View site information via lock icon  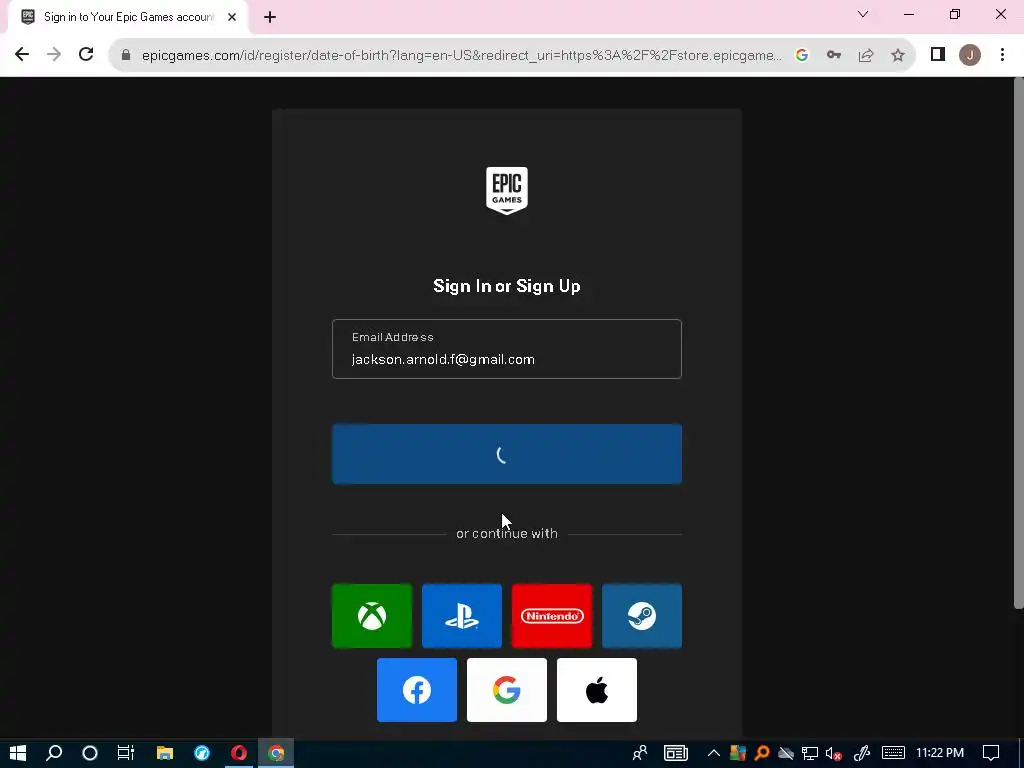[x=126, y=56]
